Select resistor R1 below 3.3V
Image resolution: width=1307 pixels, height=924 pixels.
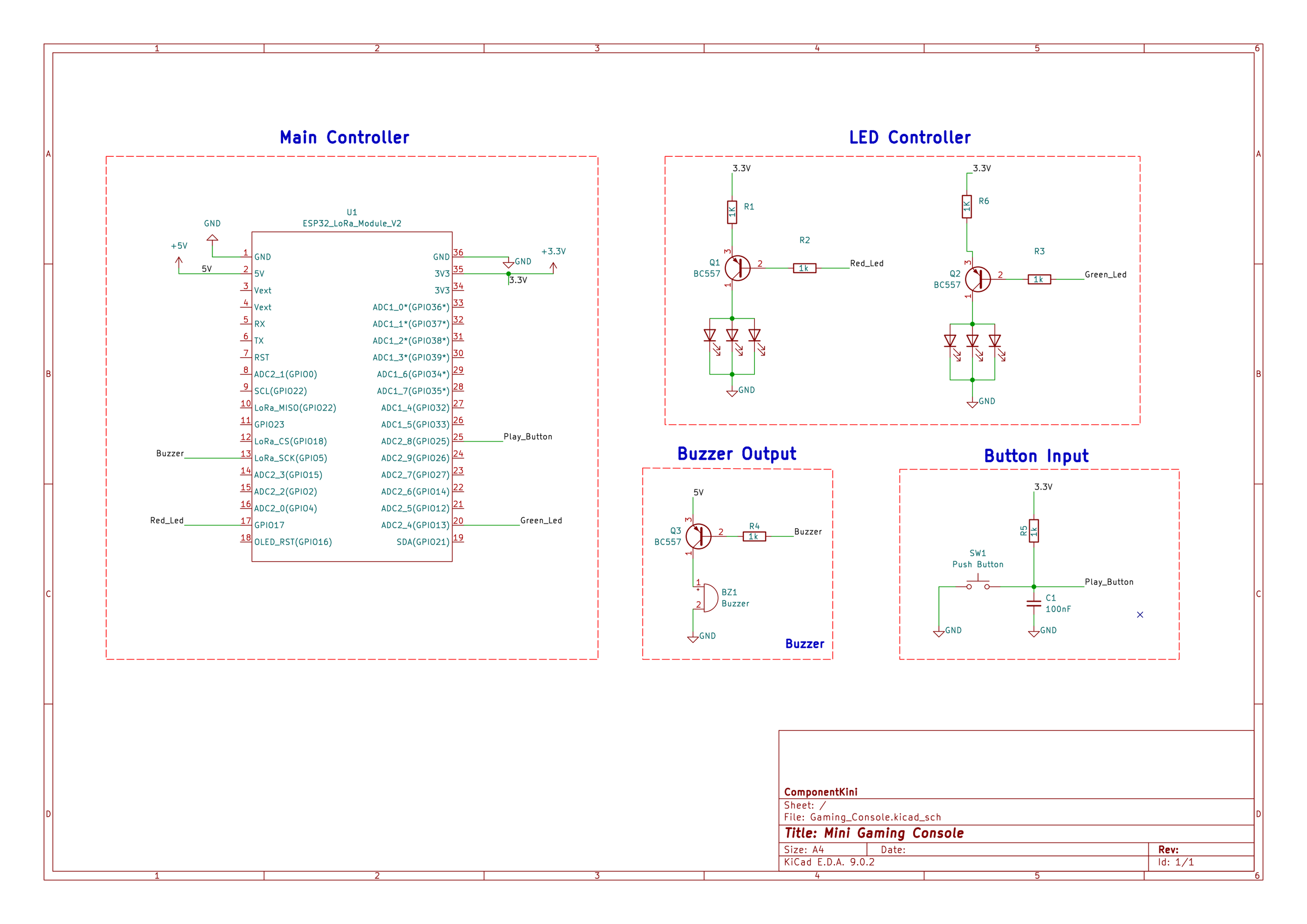click(x=732, y=212)
